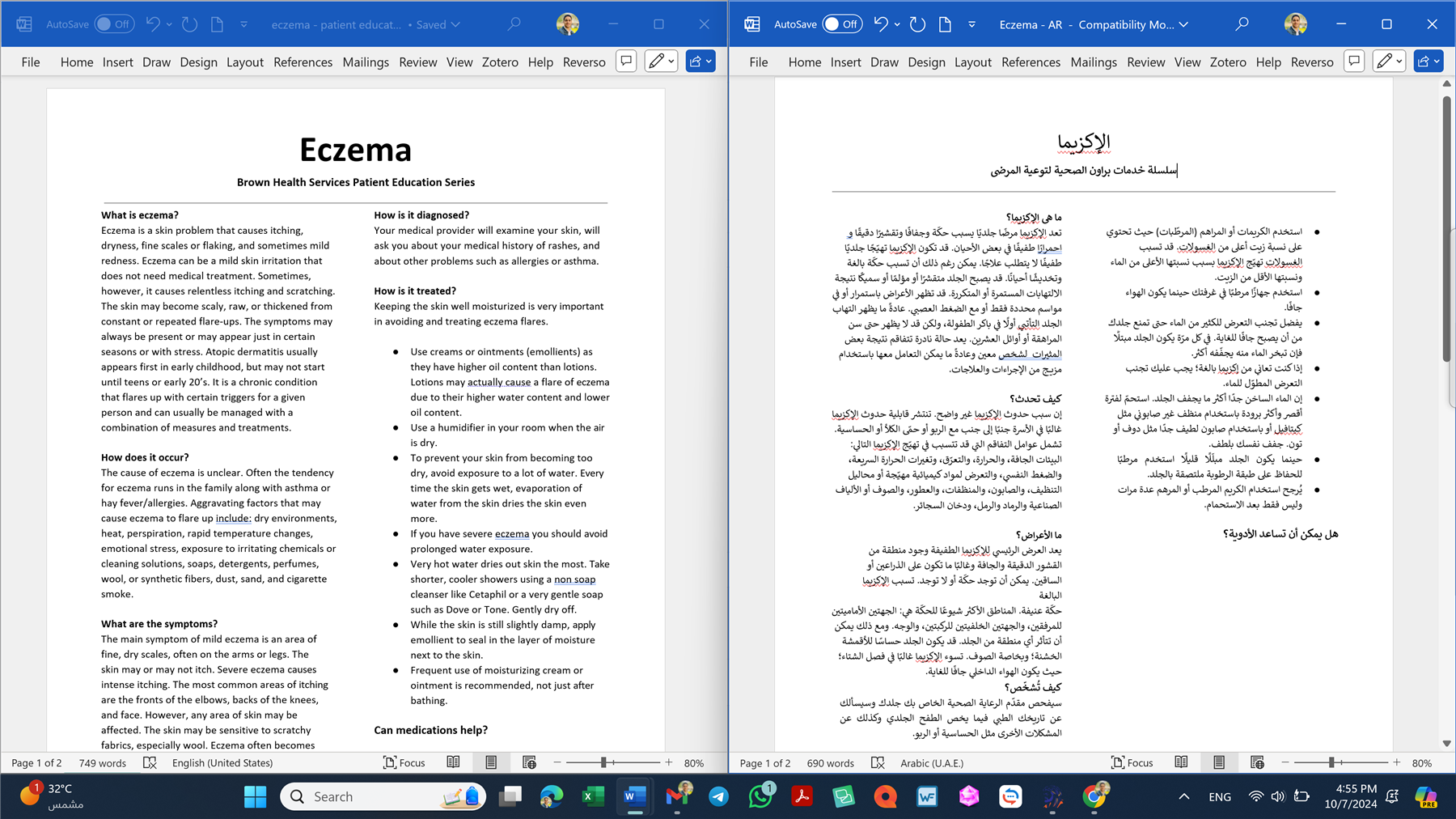Viewport: 1456px width, 819px height.
Task: Click New document icon in Arabic window
Action: click(945, 24)
